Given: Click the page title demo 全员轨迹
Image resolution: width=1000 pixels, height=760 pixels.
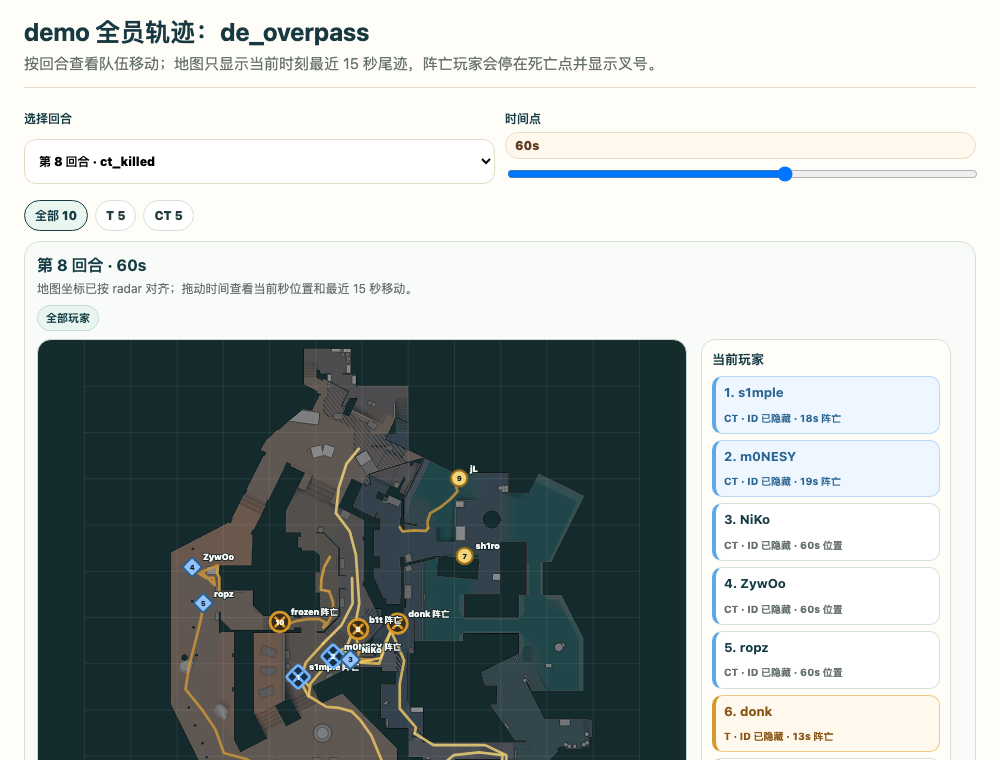Looking at the screenshot, I should (x=196, y=33).
